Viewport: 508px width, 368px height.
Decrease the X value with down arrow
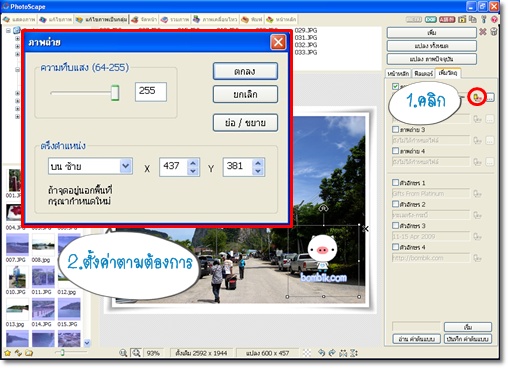(193, 171)
